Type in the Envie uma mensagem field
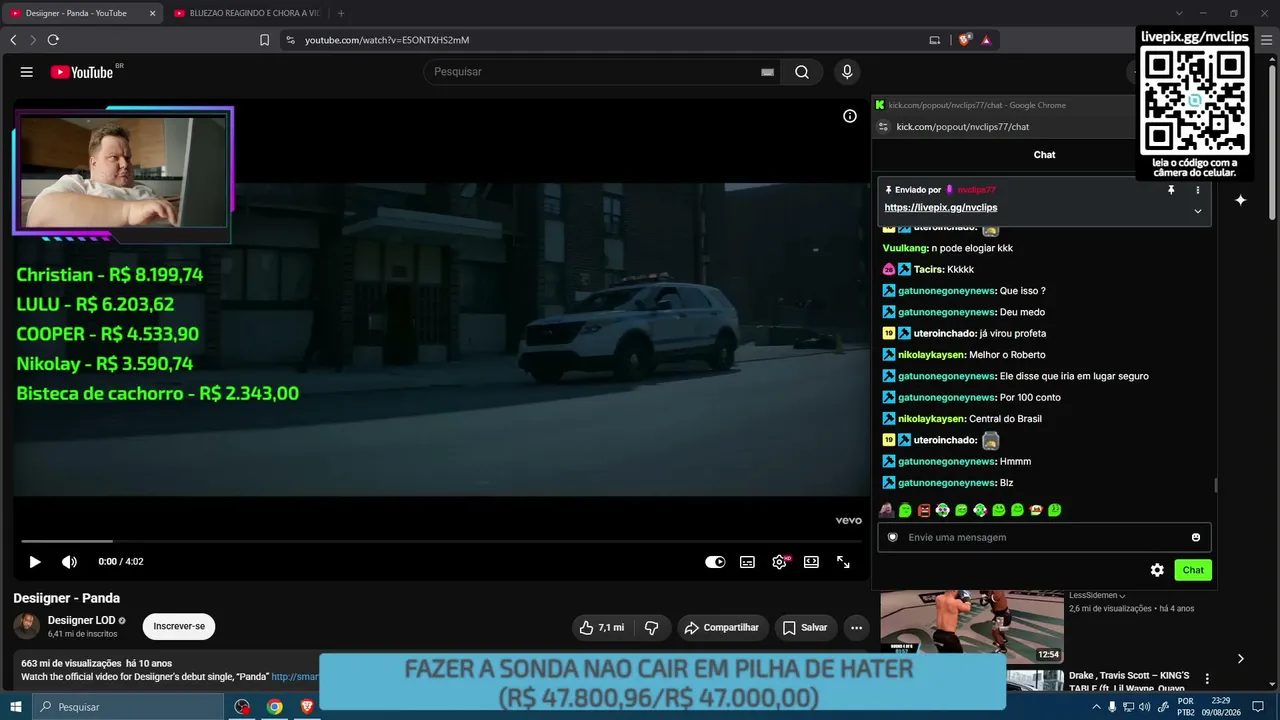 1044,537
